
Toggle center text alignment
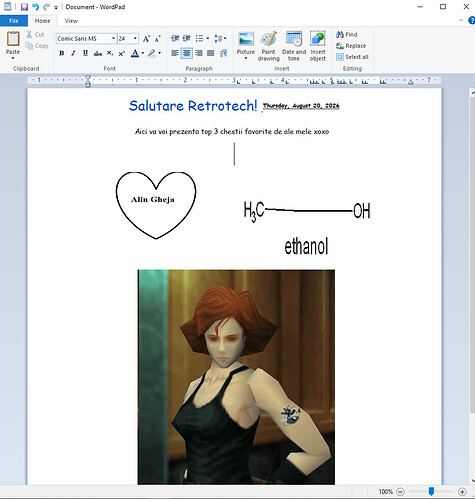(187, 53)
